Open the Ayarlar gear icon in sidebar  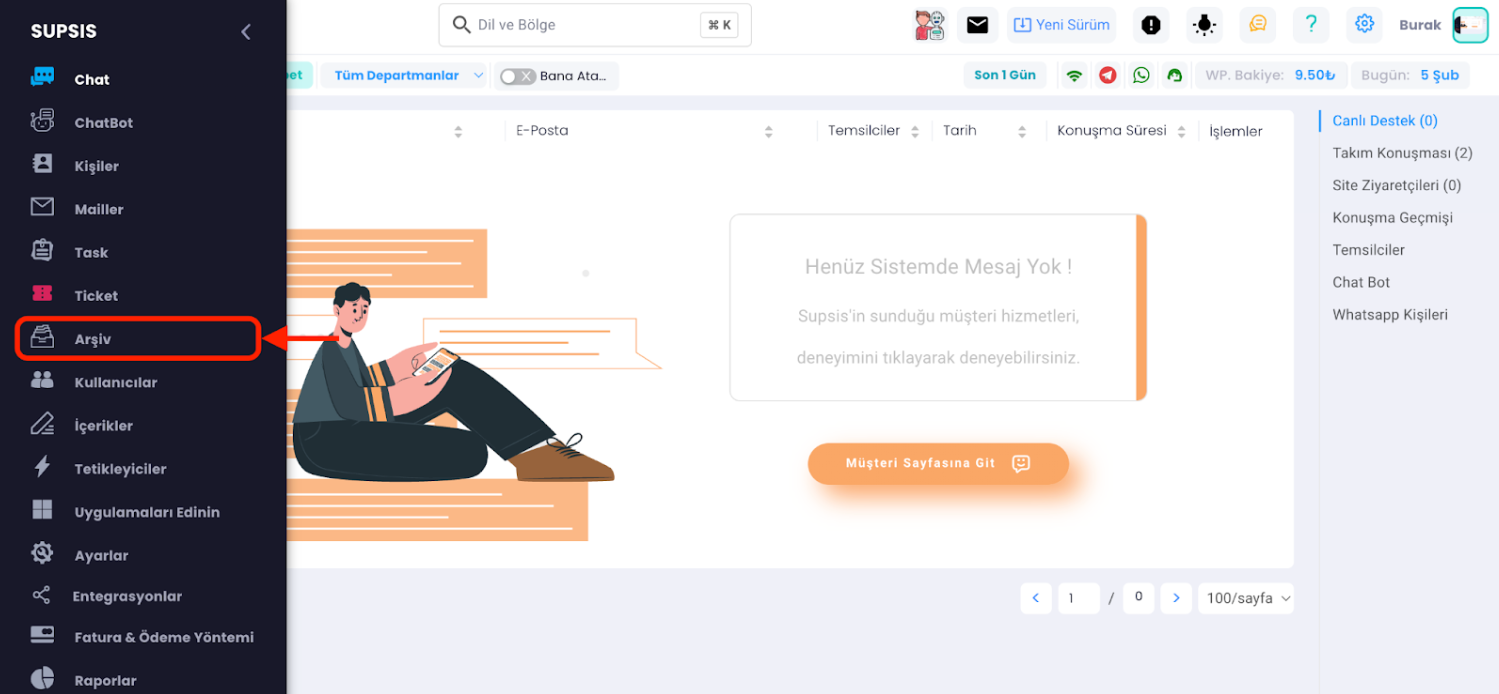[42, 554]
